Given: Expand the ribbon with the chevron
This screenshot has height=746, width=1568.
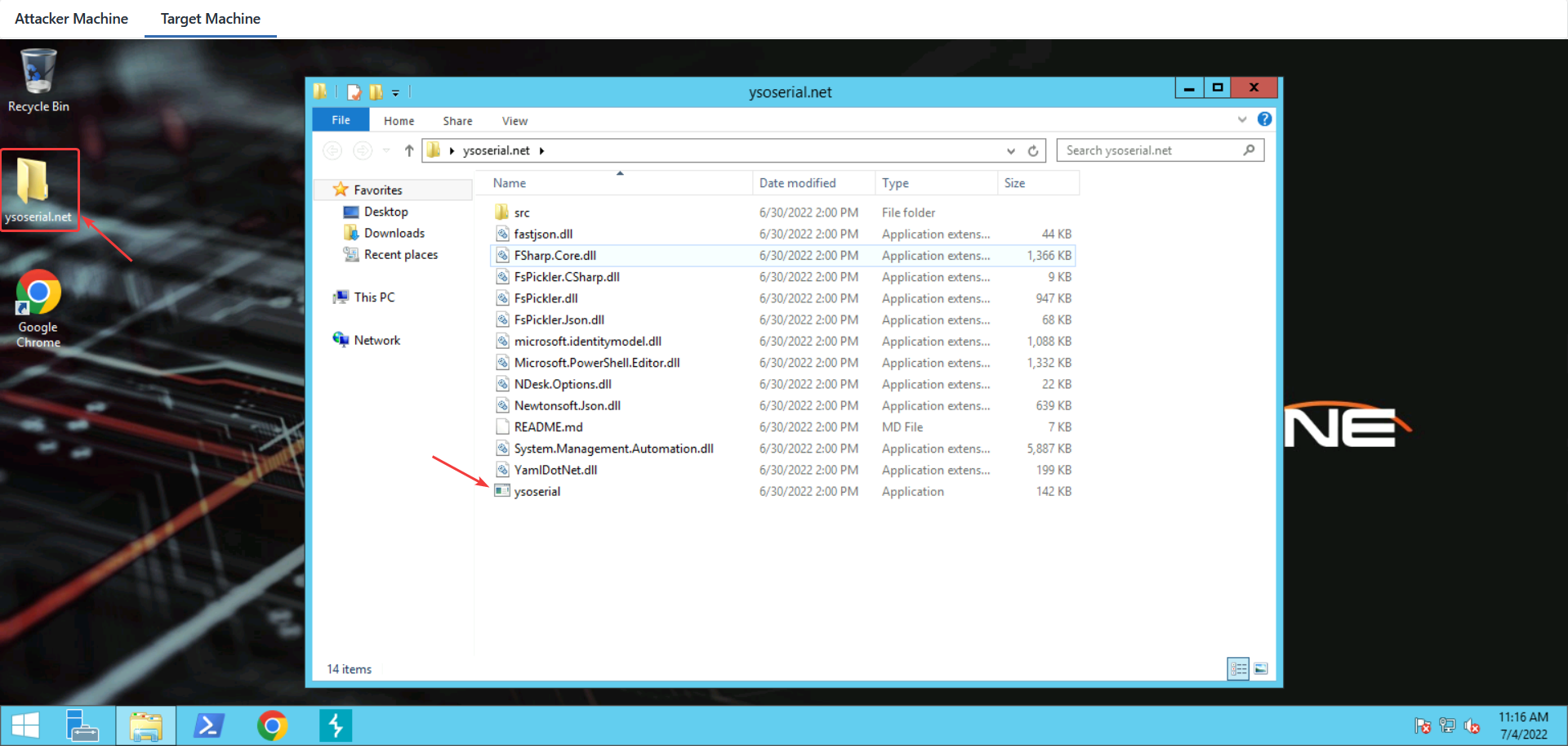Looking at the screenshot, I should coord(1242,119).
